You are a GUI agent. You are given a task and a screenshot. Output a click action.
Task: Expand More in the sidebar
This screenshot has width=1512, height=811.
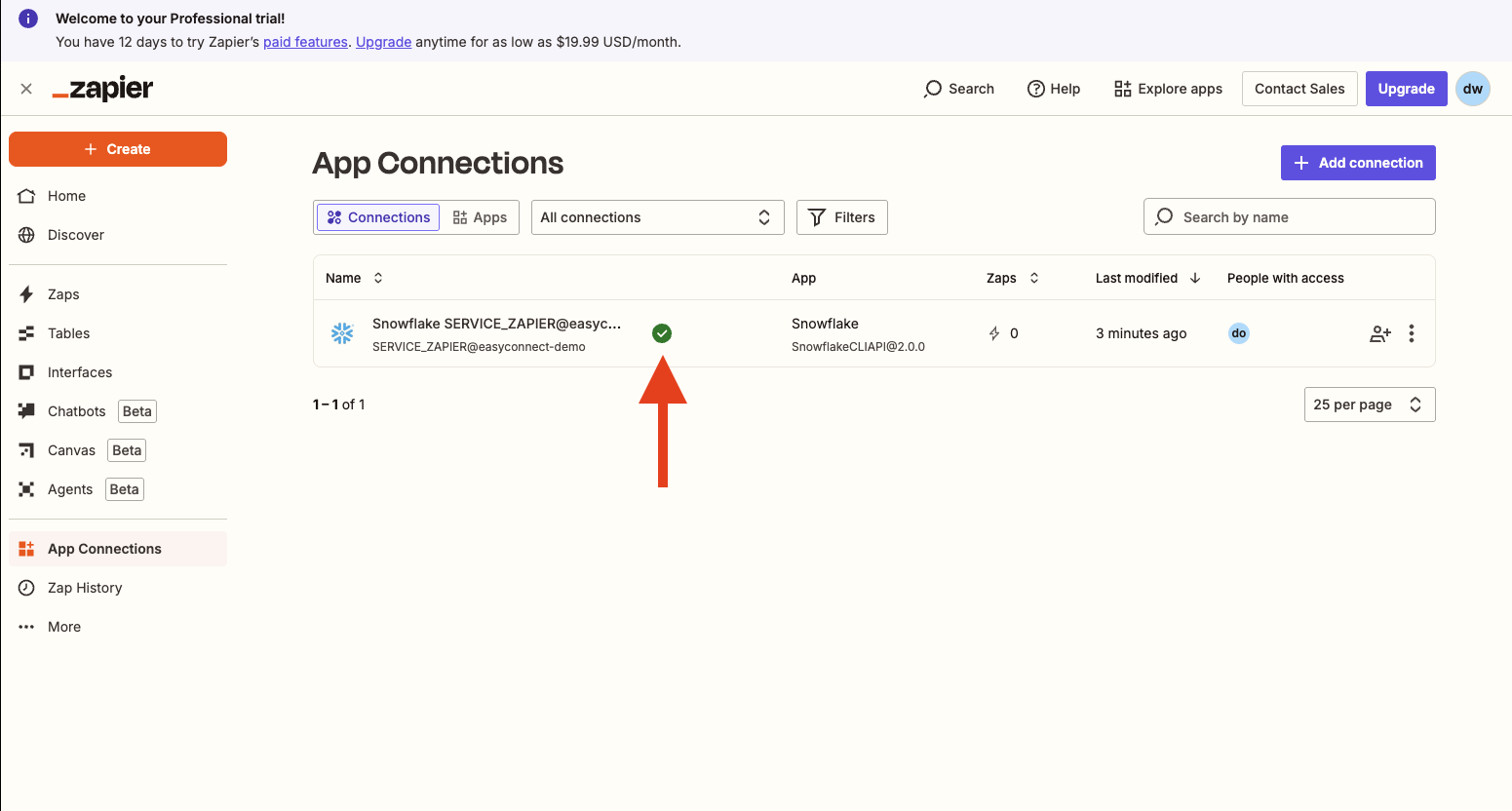coord(118,627)
